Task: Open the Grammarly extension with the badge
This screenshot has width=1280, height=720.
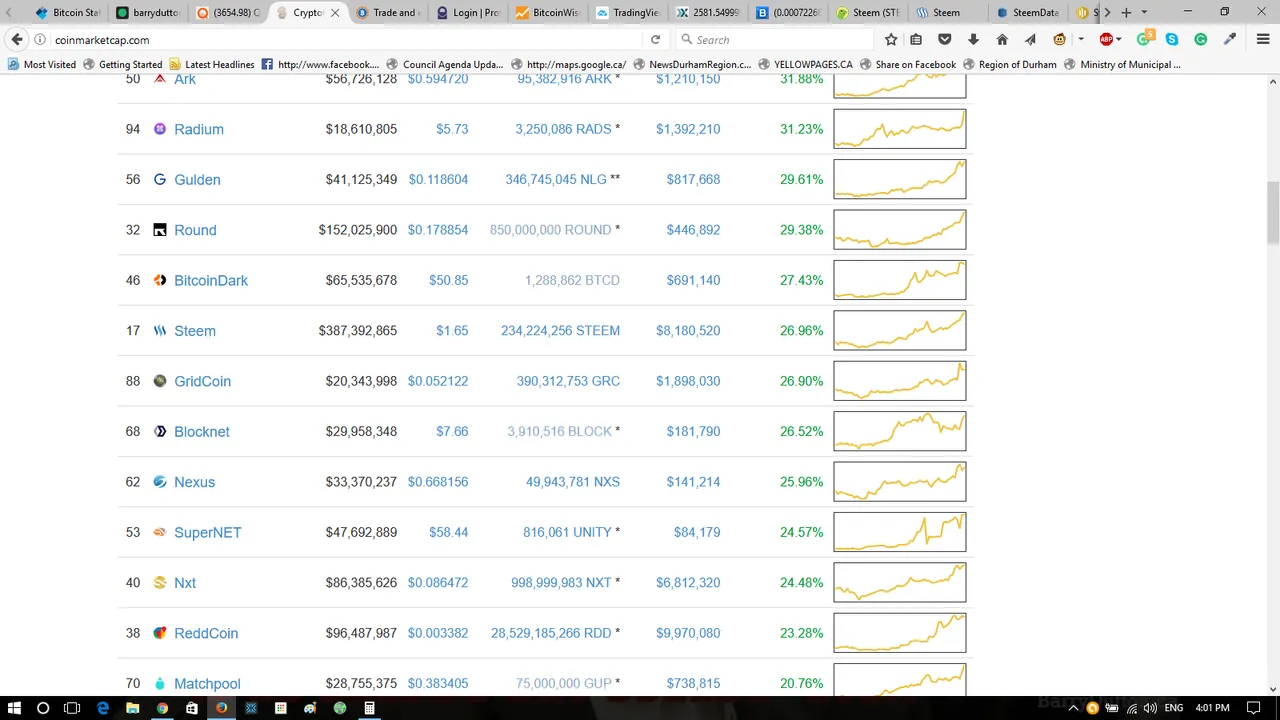Action: [1145, 39]
